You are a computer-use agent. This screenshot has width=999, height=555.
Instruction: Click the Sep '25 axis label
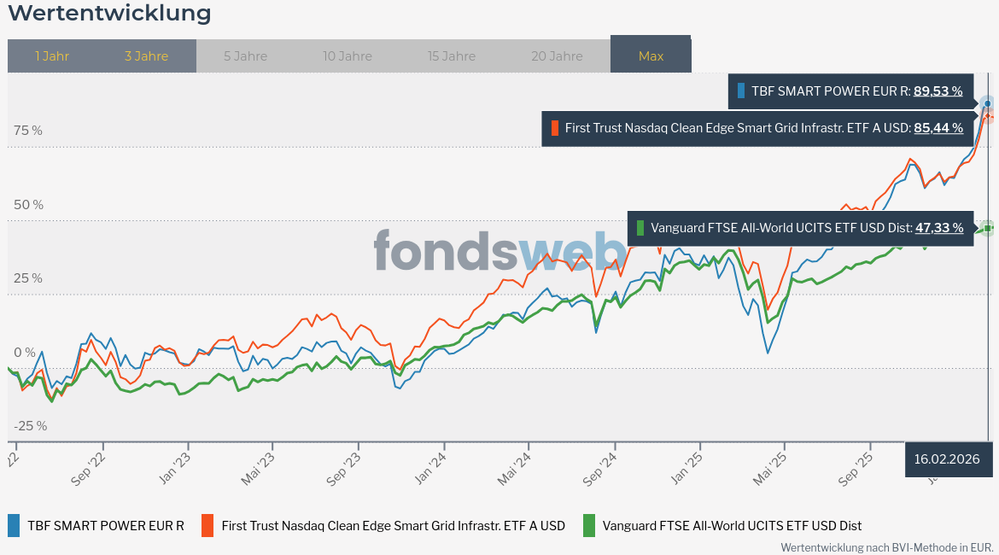[x=856, y=470]
